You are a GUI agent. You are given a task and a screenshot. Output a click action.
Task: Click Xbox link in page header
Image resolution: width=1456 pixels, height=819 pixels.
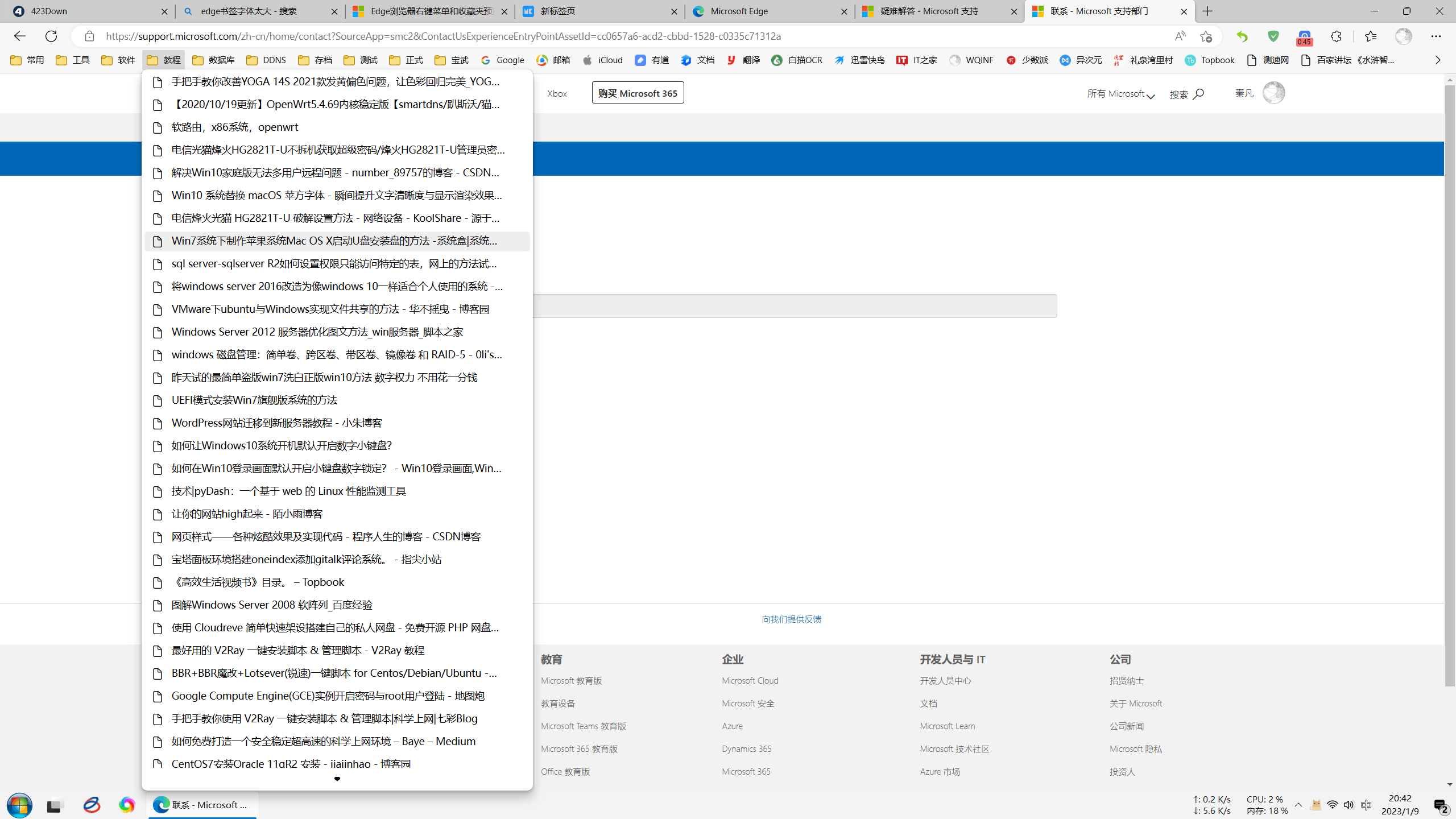[557, 94]
